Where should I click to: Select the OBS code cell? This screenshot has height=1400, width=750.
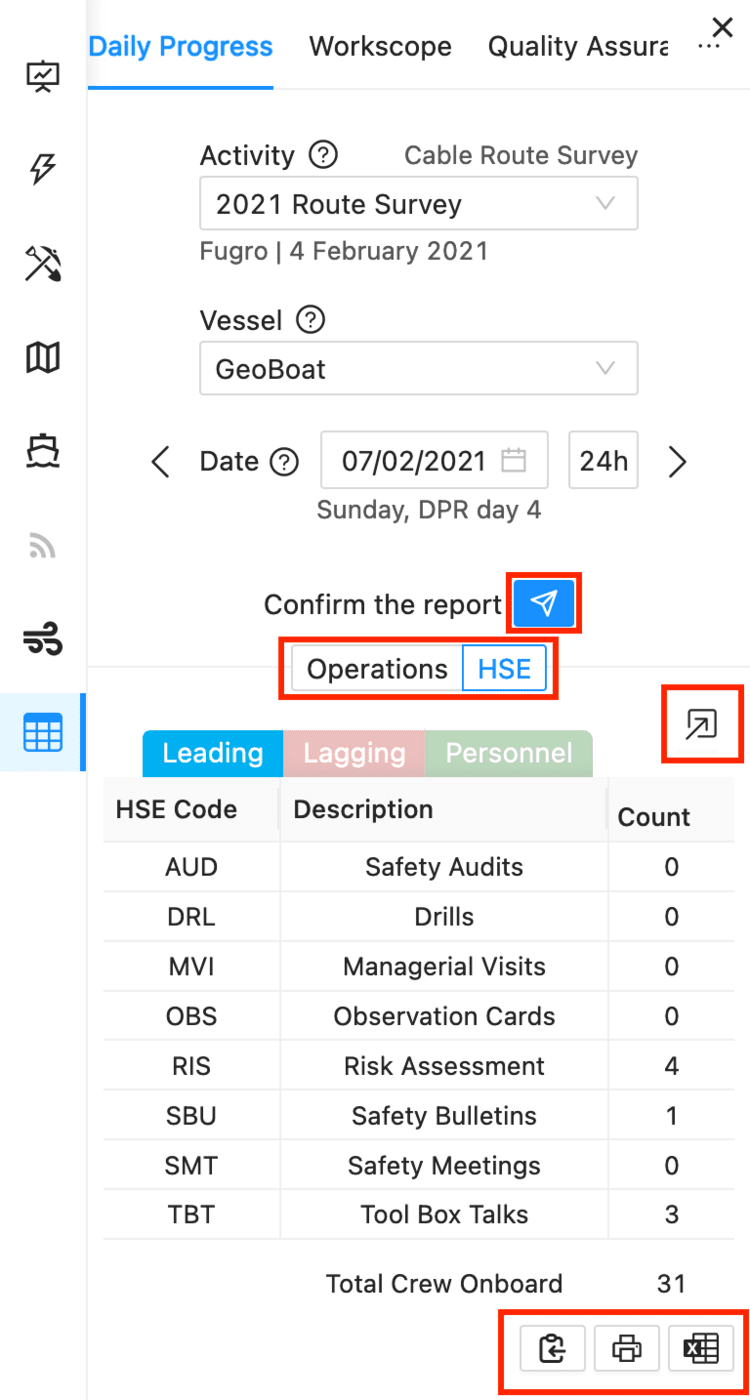(x=192, y=1016)
